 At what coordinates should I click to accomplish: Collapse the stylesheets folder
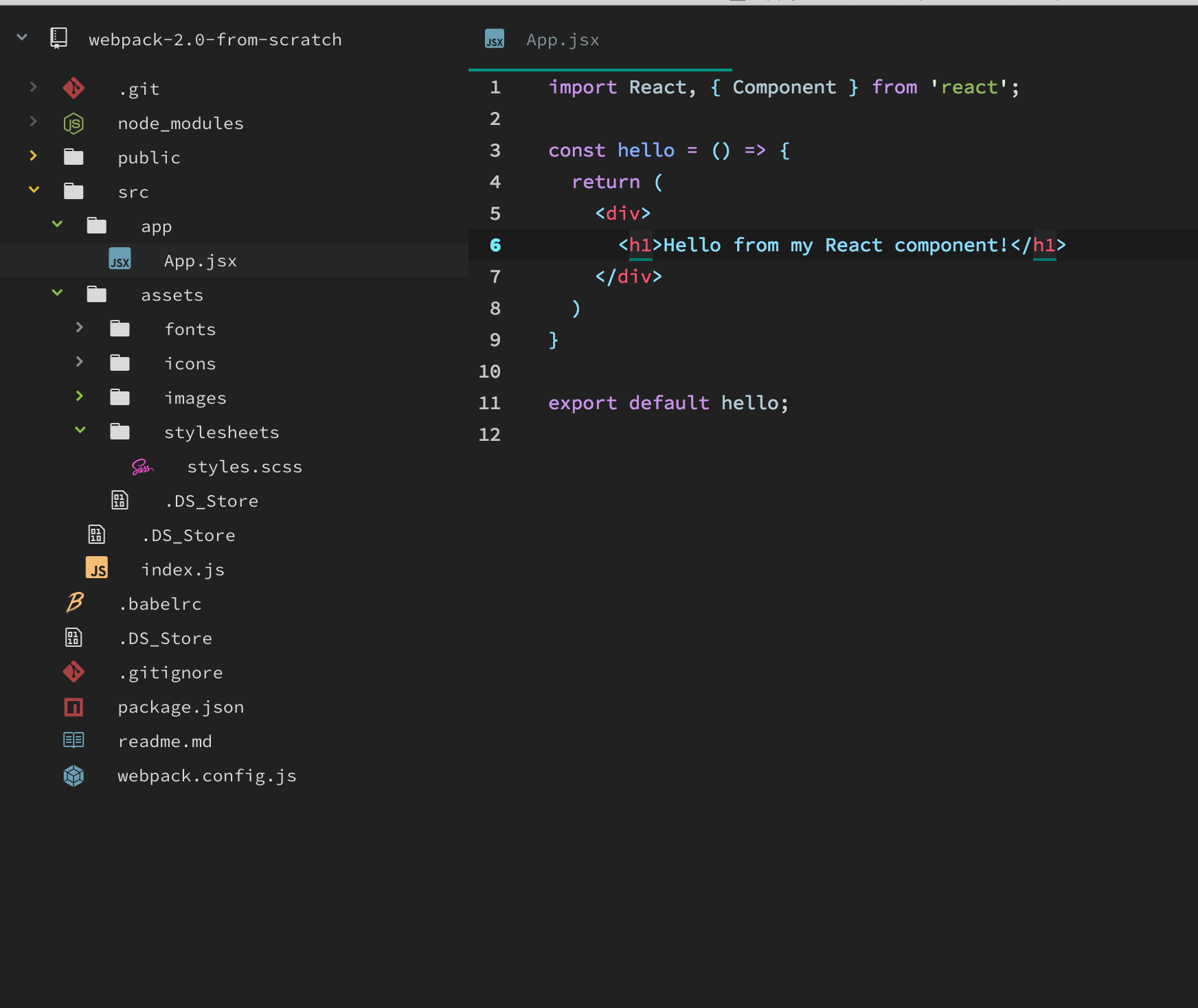(x=80, y=431)
